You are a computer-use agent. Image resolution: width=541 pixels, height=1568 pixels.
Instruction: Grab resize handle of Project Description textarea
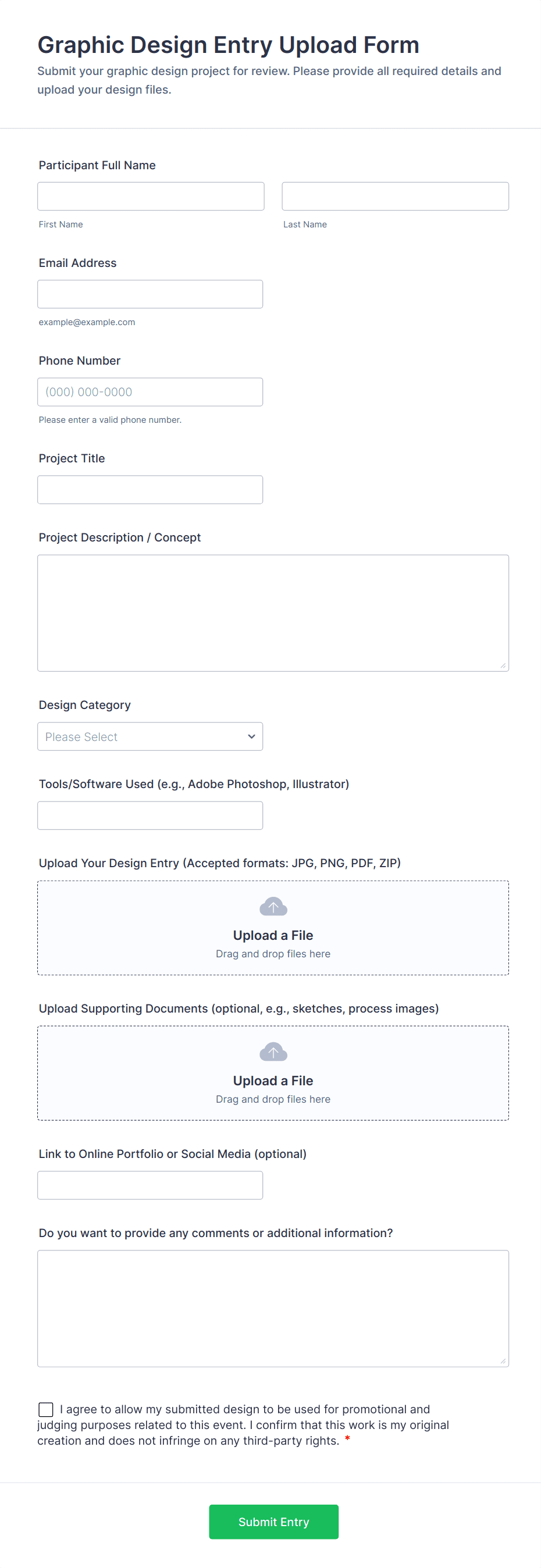click(x=503, y=666)
